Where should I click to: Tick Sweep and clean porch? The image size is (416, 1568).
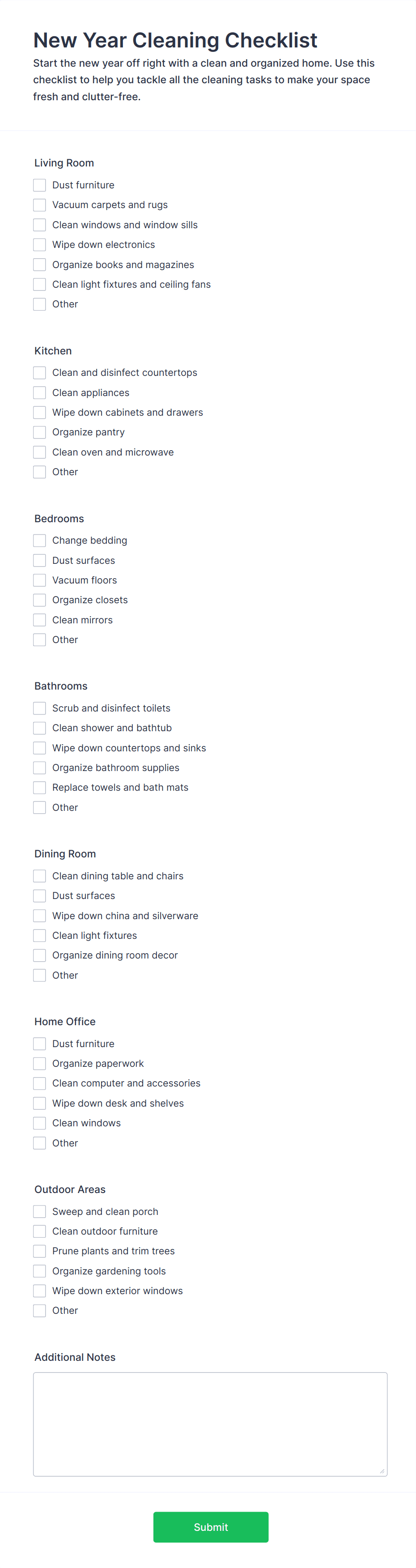click(39, 1211)
